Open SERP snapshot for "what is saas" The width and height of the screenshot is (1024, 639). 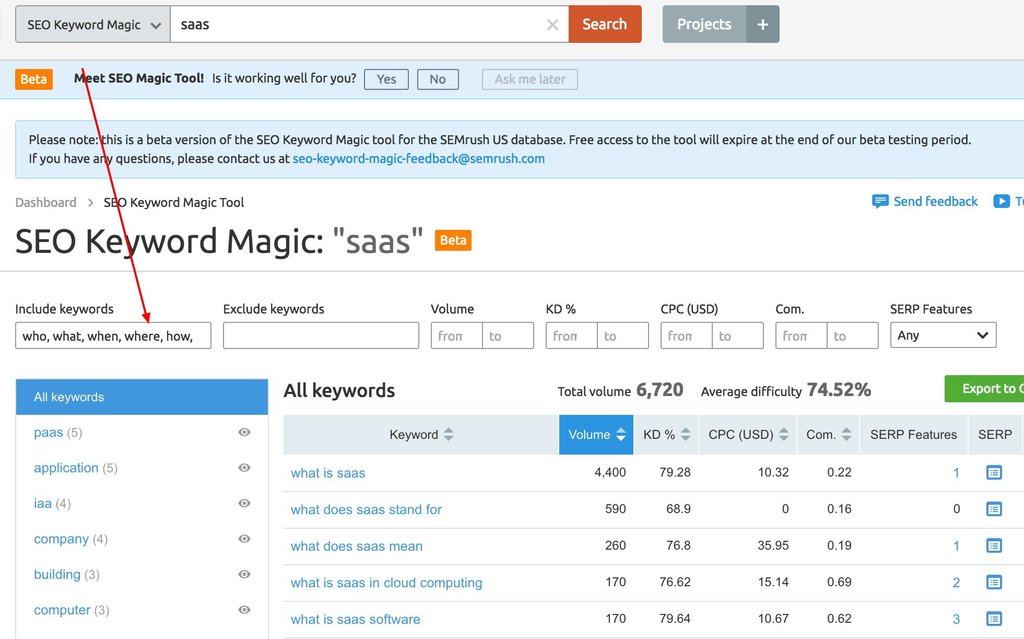pyautogui.click(x=993, y=473)
